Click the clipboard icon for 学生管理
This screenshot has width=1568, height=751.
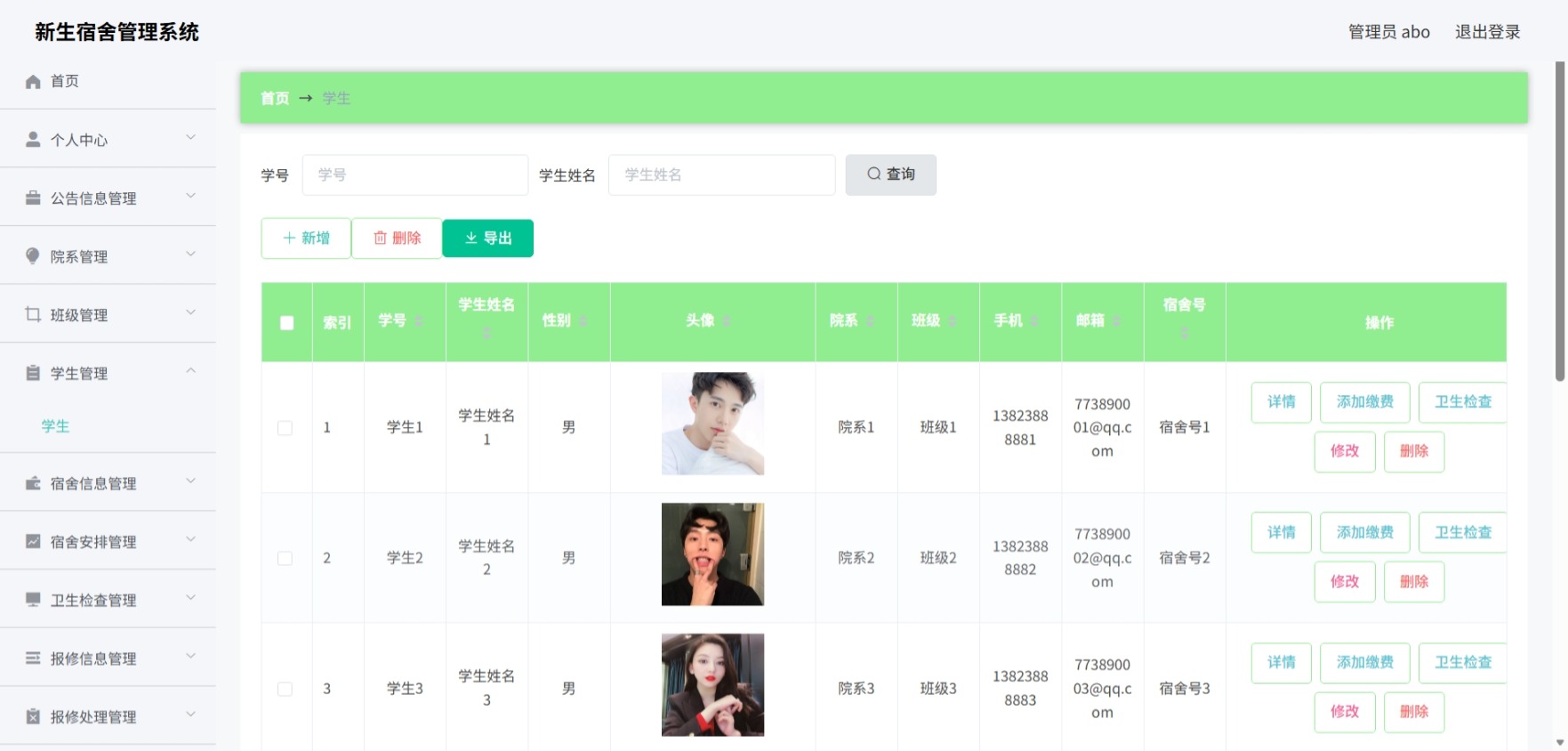point(33,373)
